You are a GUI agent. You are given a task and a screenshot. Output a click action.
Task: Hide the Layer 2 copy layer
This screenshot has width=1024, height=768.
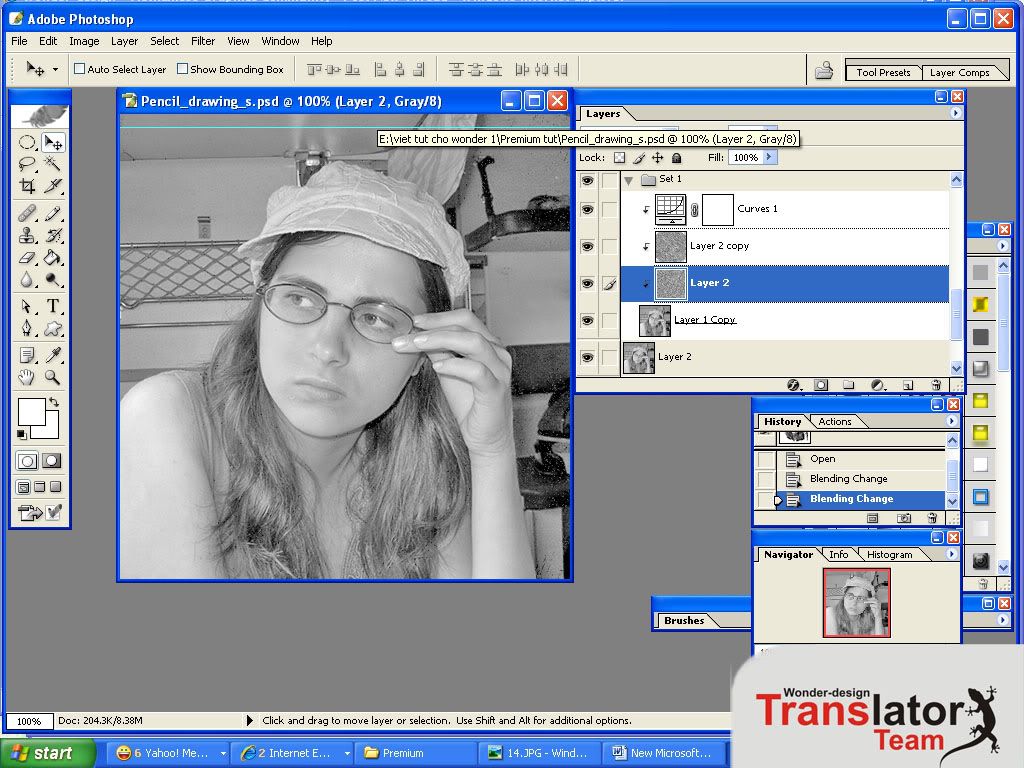pyautogui.click(x=587, y=246)
